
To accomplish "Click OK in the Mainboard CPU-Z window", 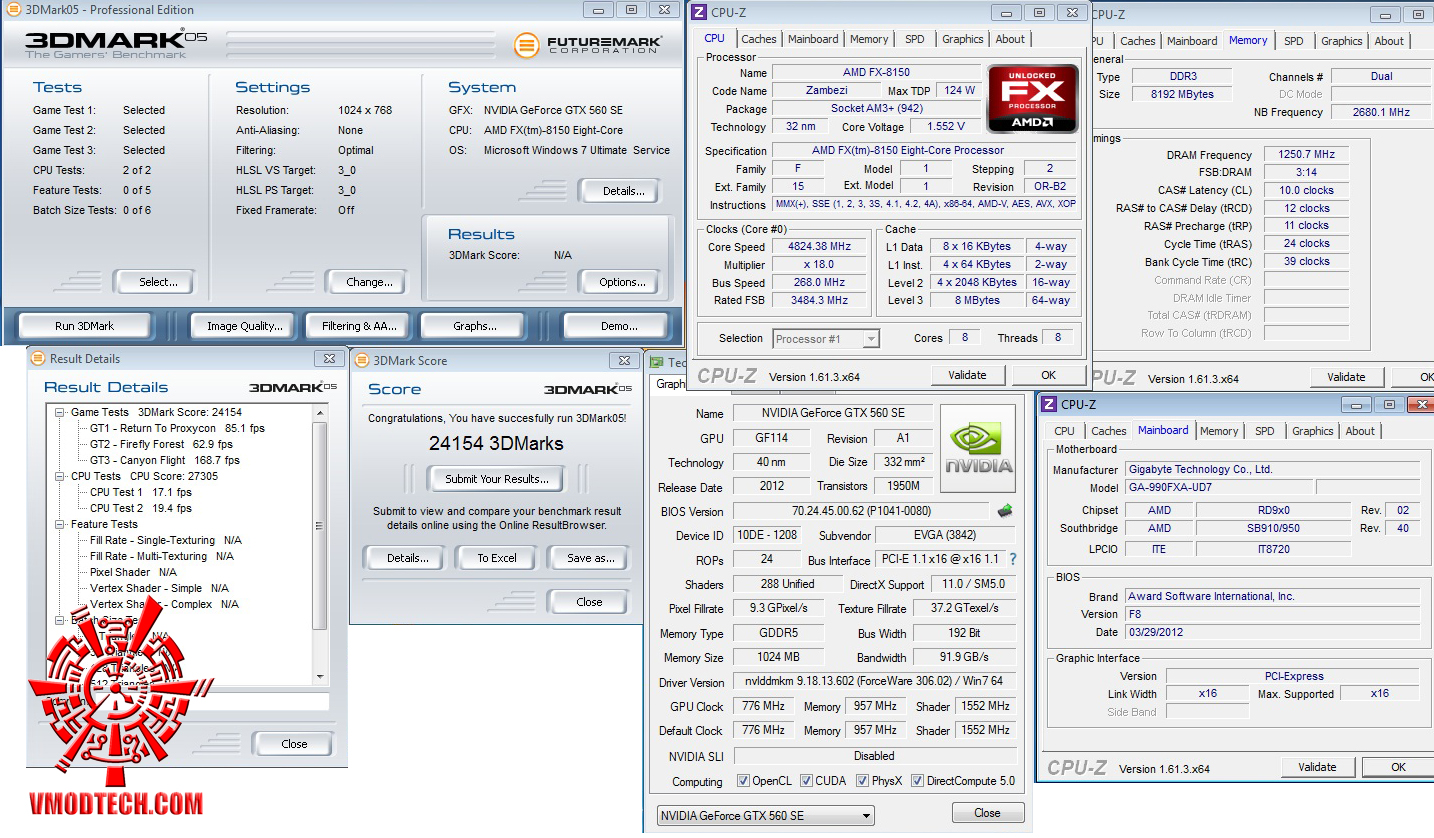I will pos(1398,767).
